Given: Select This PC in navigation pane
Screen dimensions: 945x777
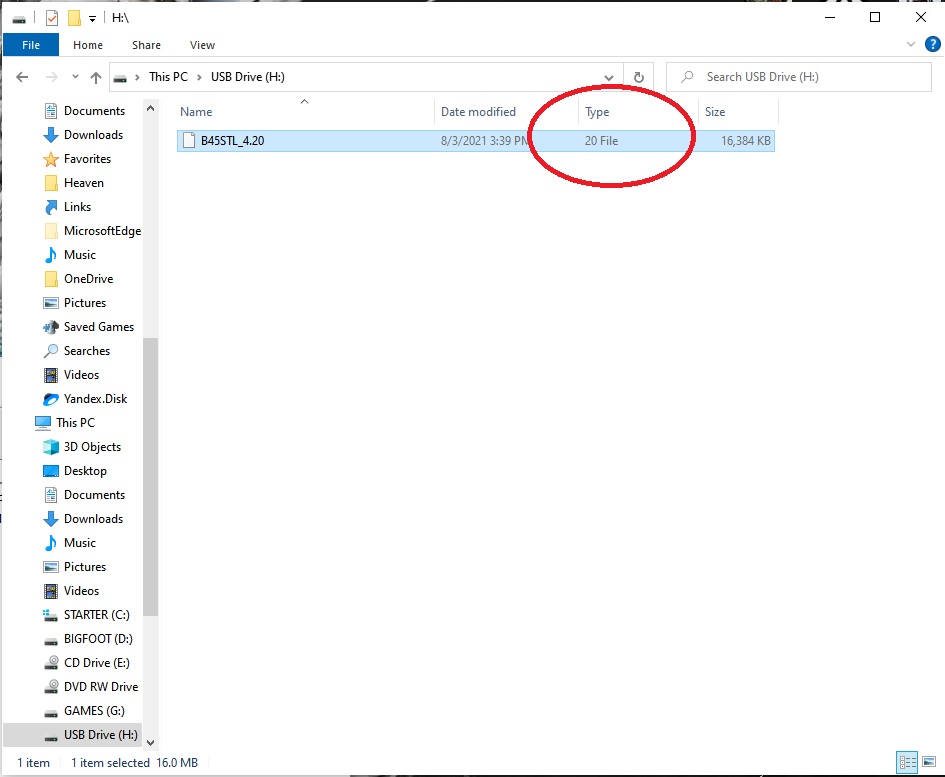Looking at the screenshot, I should click(x=75, y=423).
